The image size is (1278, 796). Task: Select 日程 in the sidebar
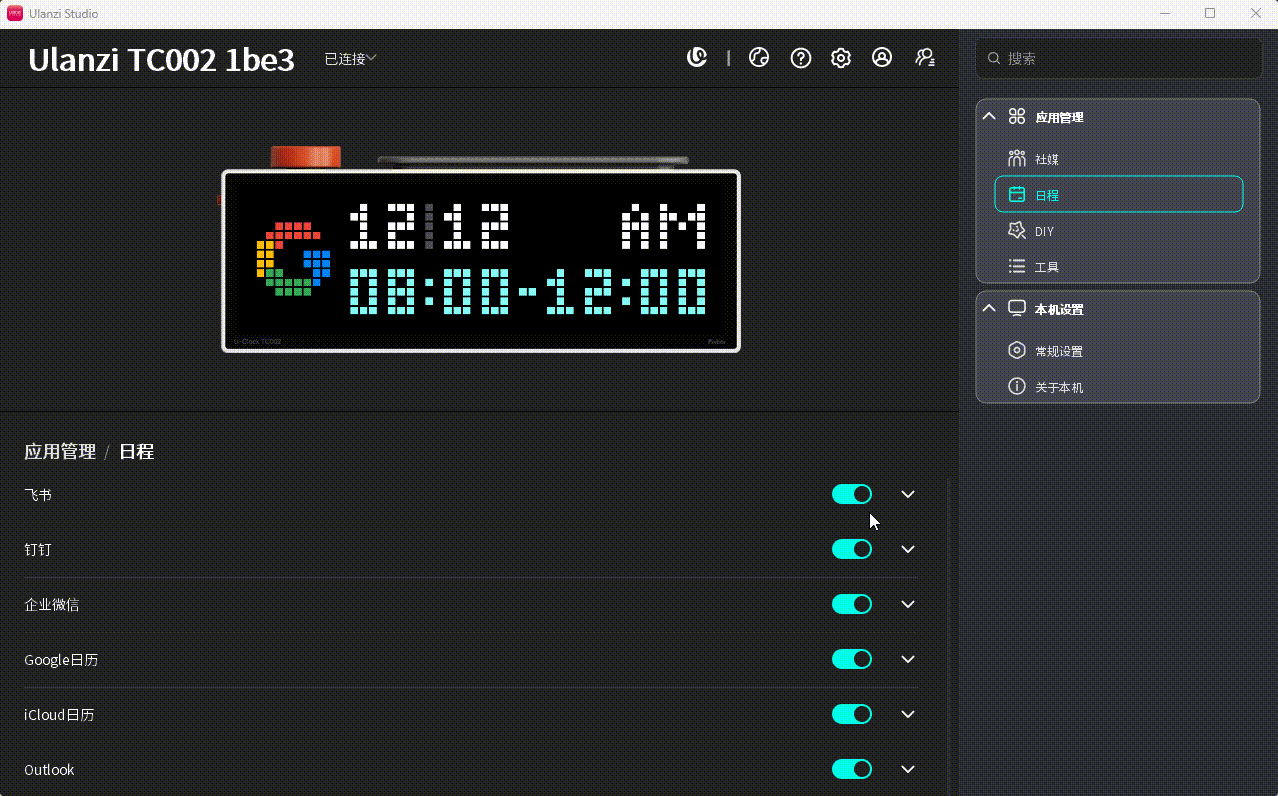point(1118,194)
